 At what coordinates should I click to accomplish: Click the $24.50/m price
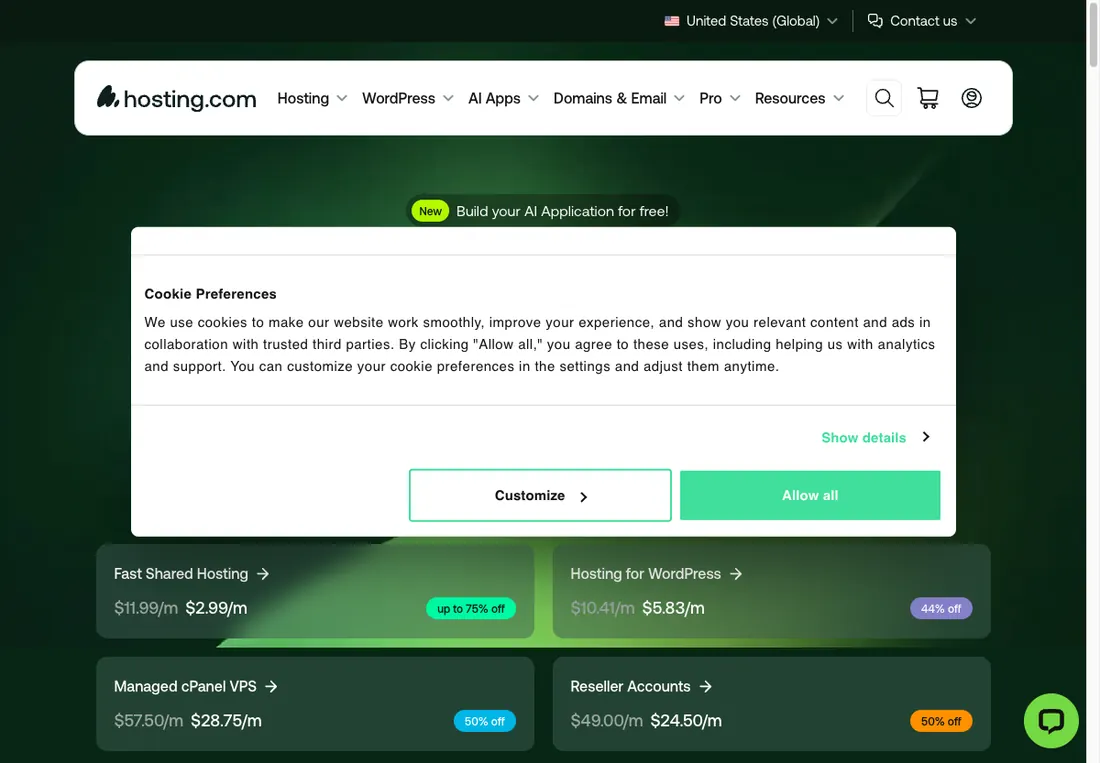point(686,721)
